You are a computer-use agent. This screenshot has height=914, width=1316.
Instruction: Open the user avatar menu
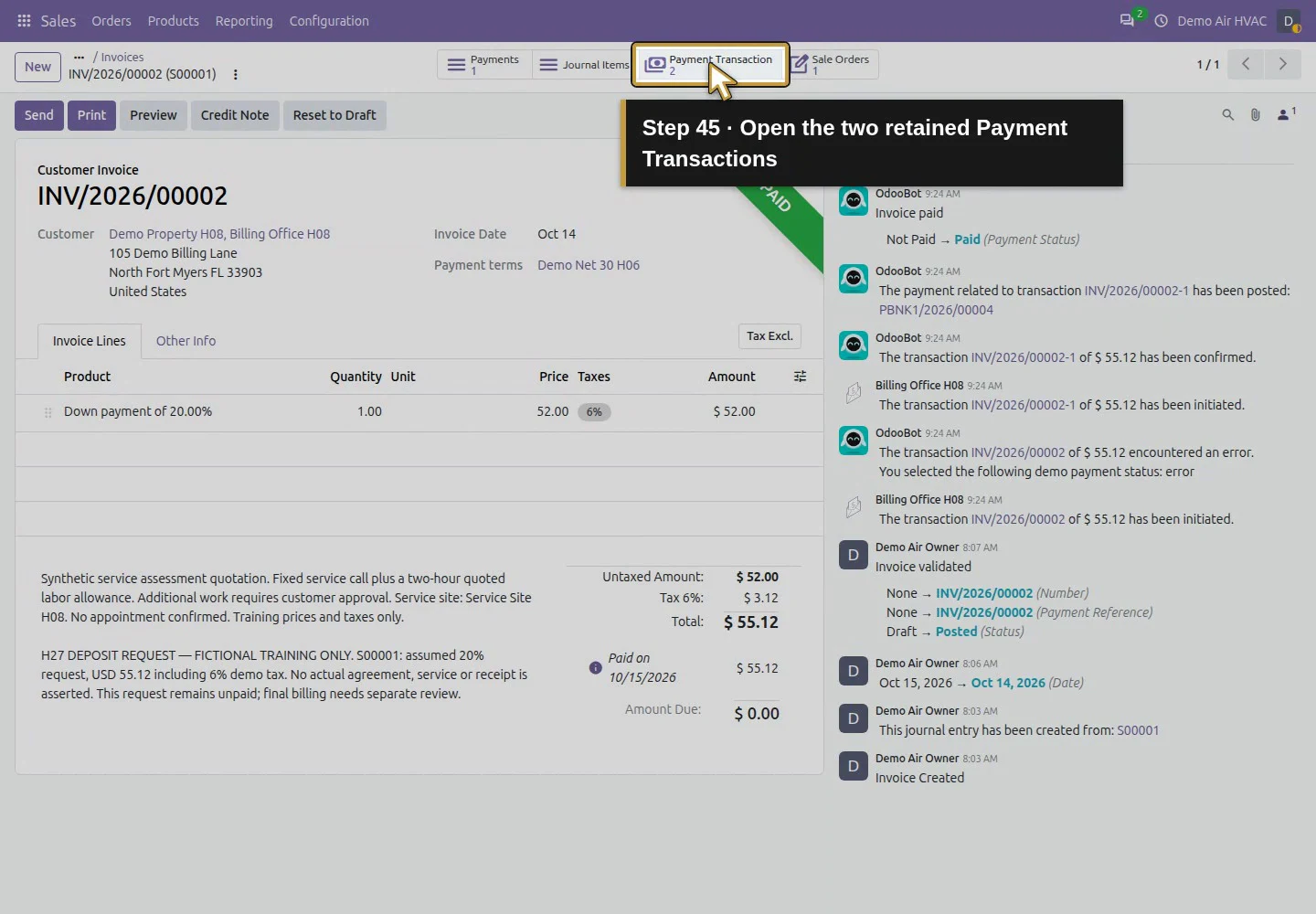point(1289,20)
